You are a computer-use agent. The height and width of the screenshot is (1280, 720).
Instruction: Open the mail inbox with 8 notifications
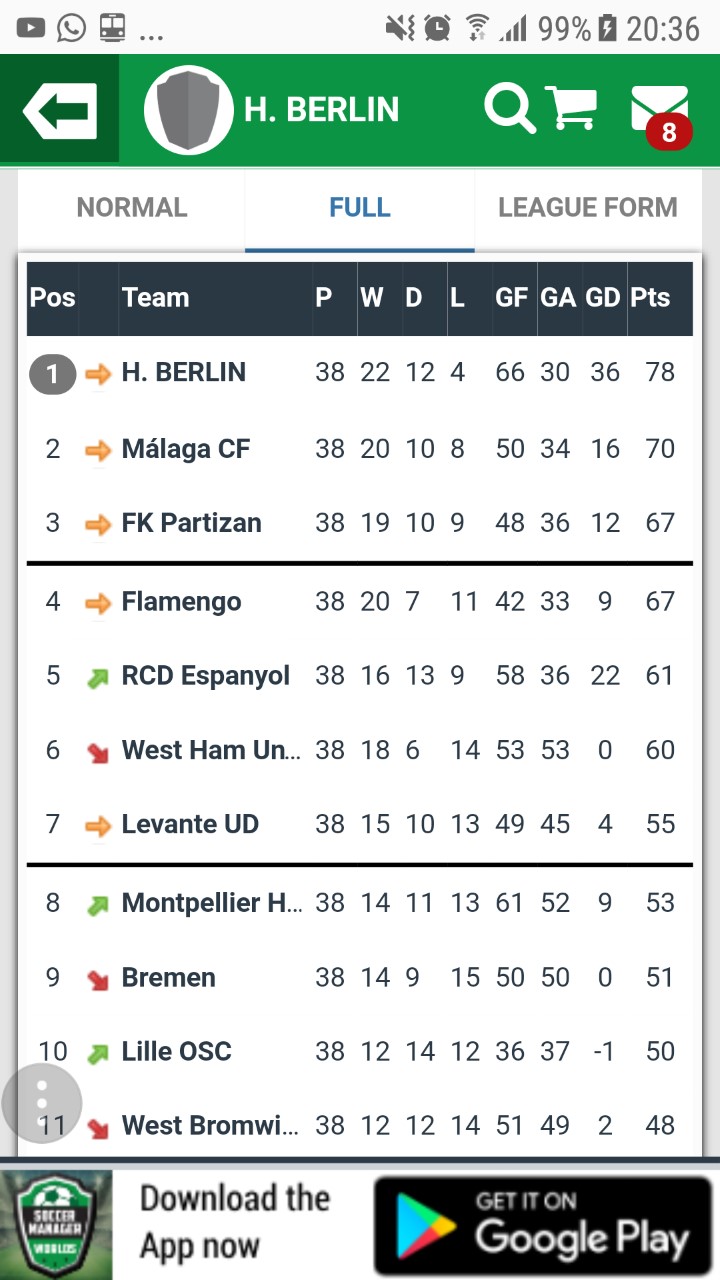click(x=660, y=111)
